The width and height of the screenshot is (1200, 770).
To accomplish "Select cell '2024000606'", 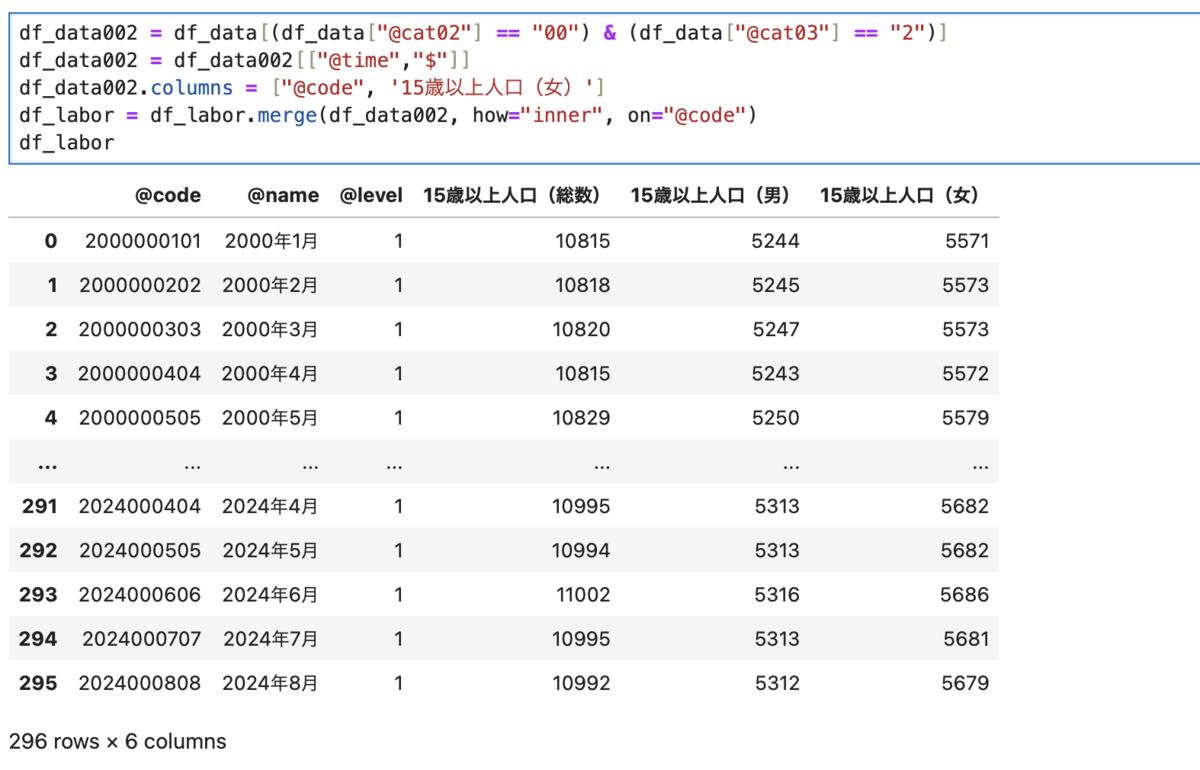I will pos(140,594).
